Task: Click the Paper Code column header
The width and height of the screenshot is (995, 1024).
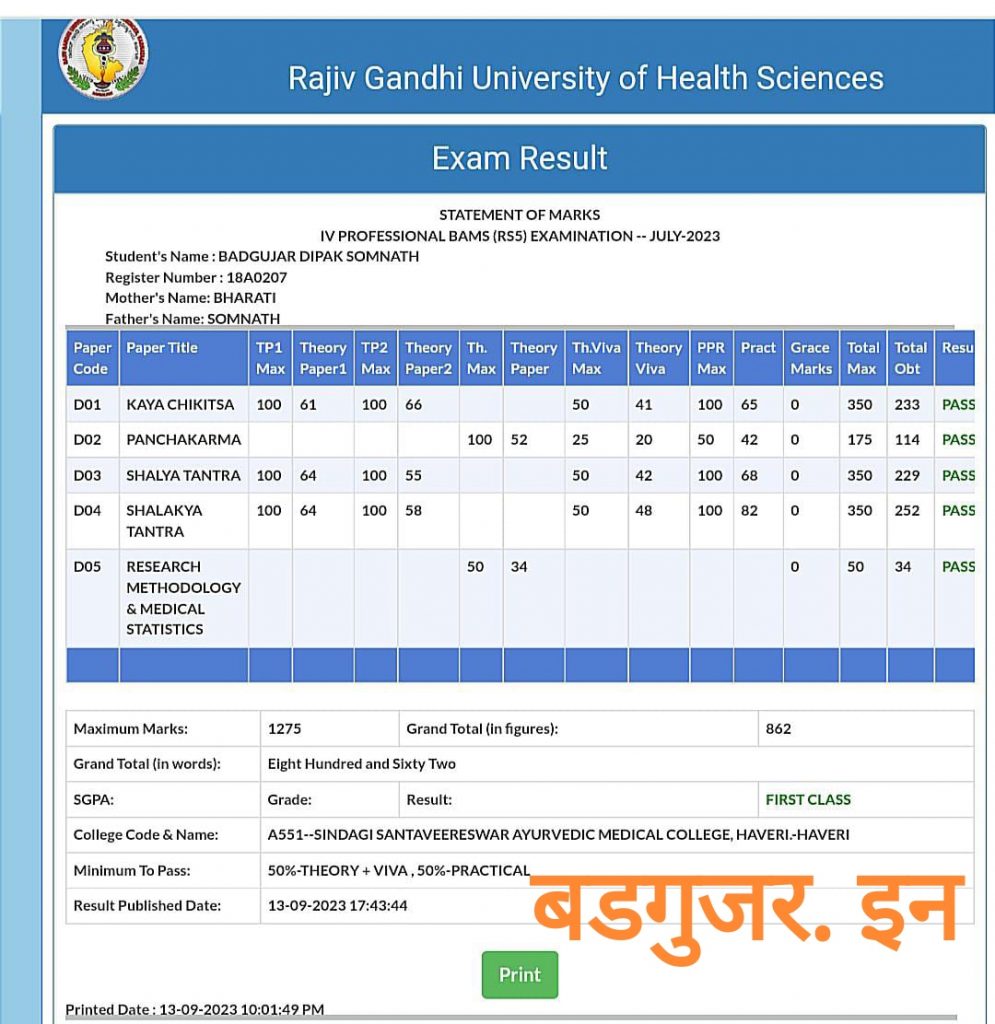Action: [92, 358]
